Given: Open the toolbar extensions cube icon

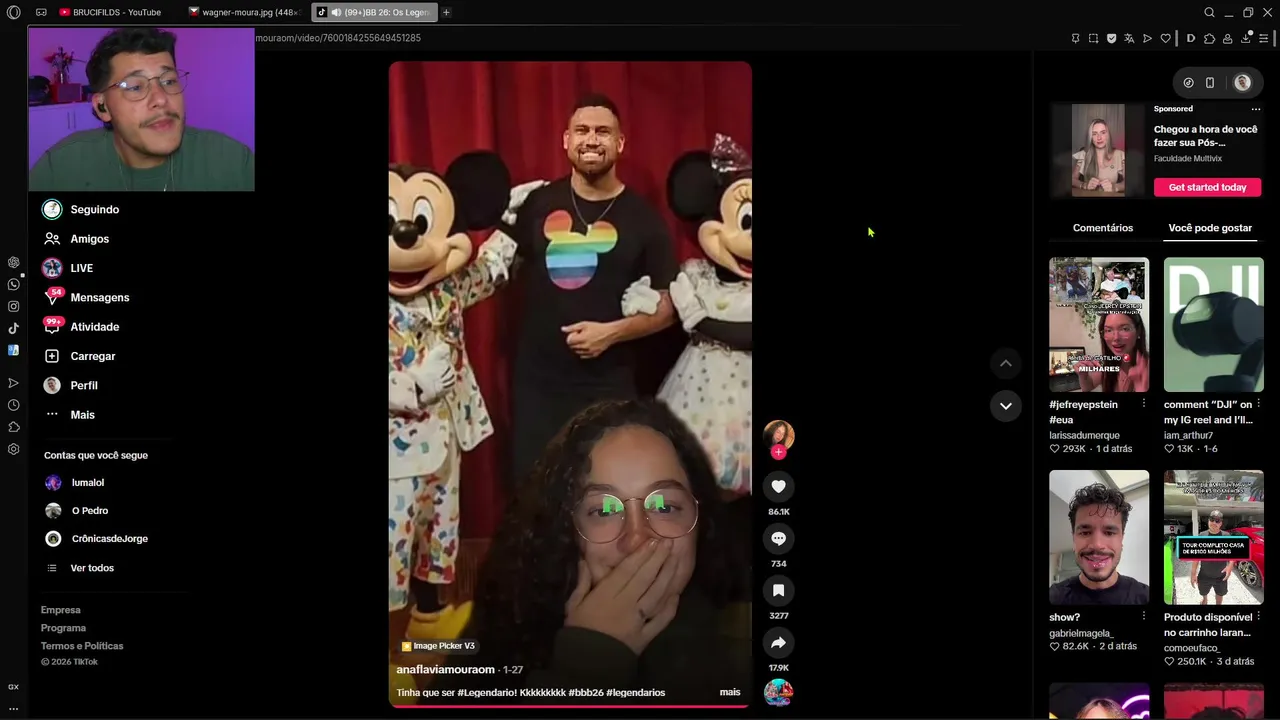Looking at the screenshot, I should point(1209,38).
